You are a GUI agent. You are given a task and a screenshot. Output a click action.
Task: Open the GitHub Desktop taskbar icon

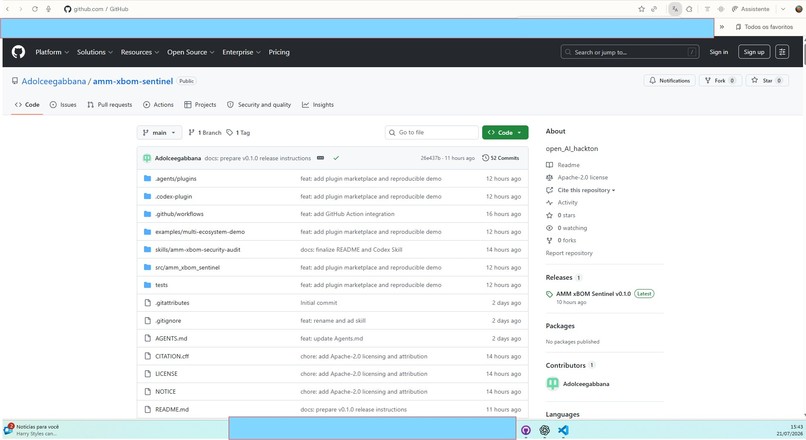pyautogui.click(x=526, y=430)
